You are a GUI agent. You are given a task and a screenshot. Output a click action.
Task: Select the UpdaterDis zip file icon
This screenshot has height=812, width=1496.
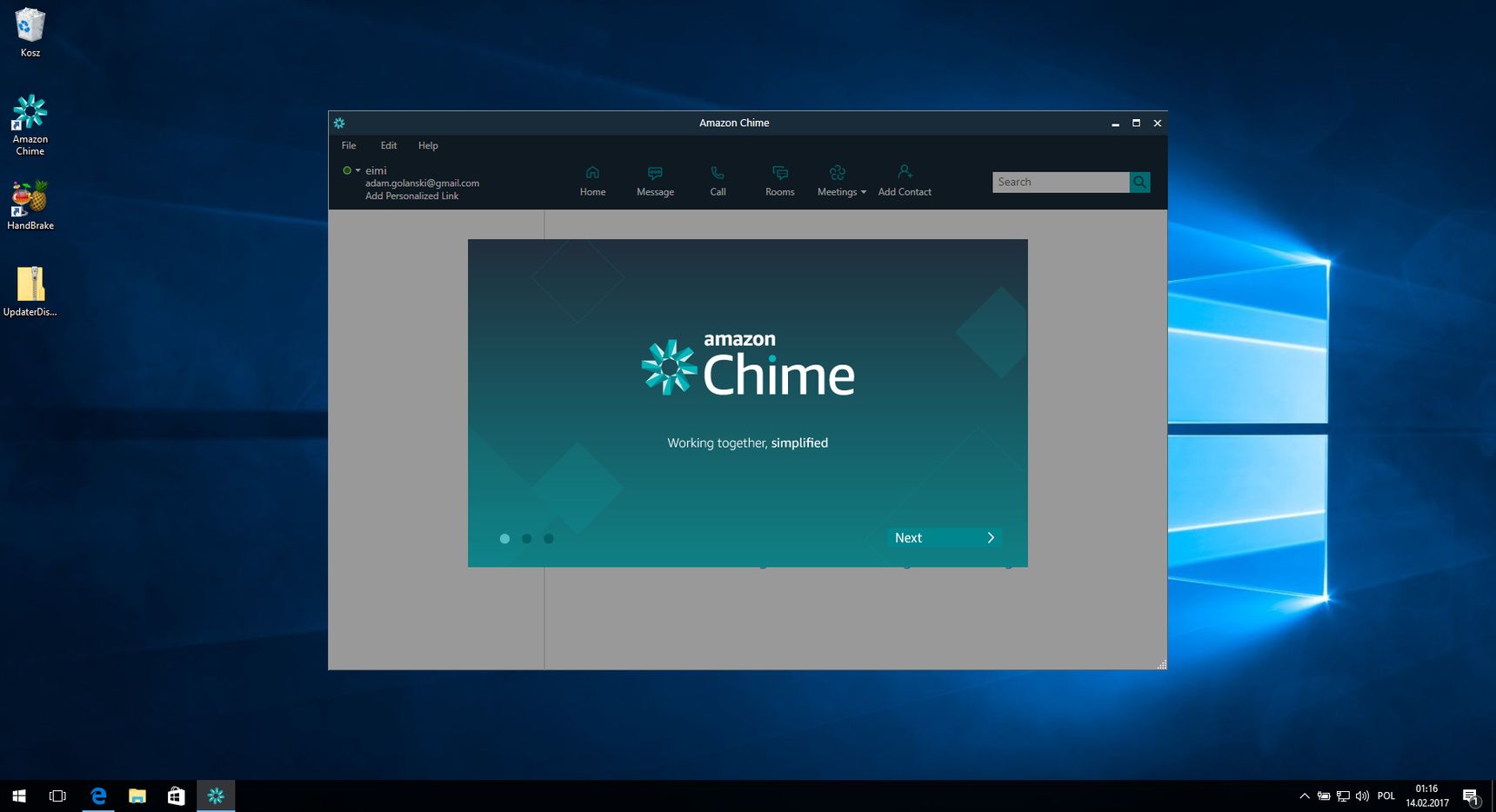30,291
